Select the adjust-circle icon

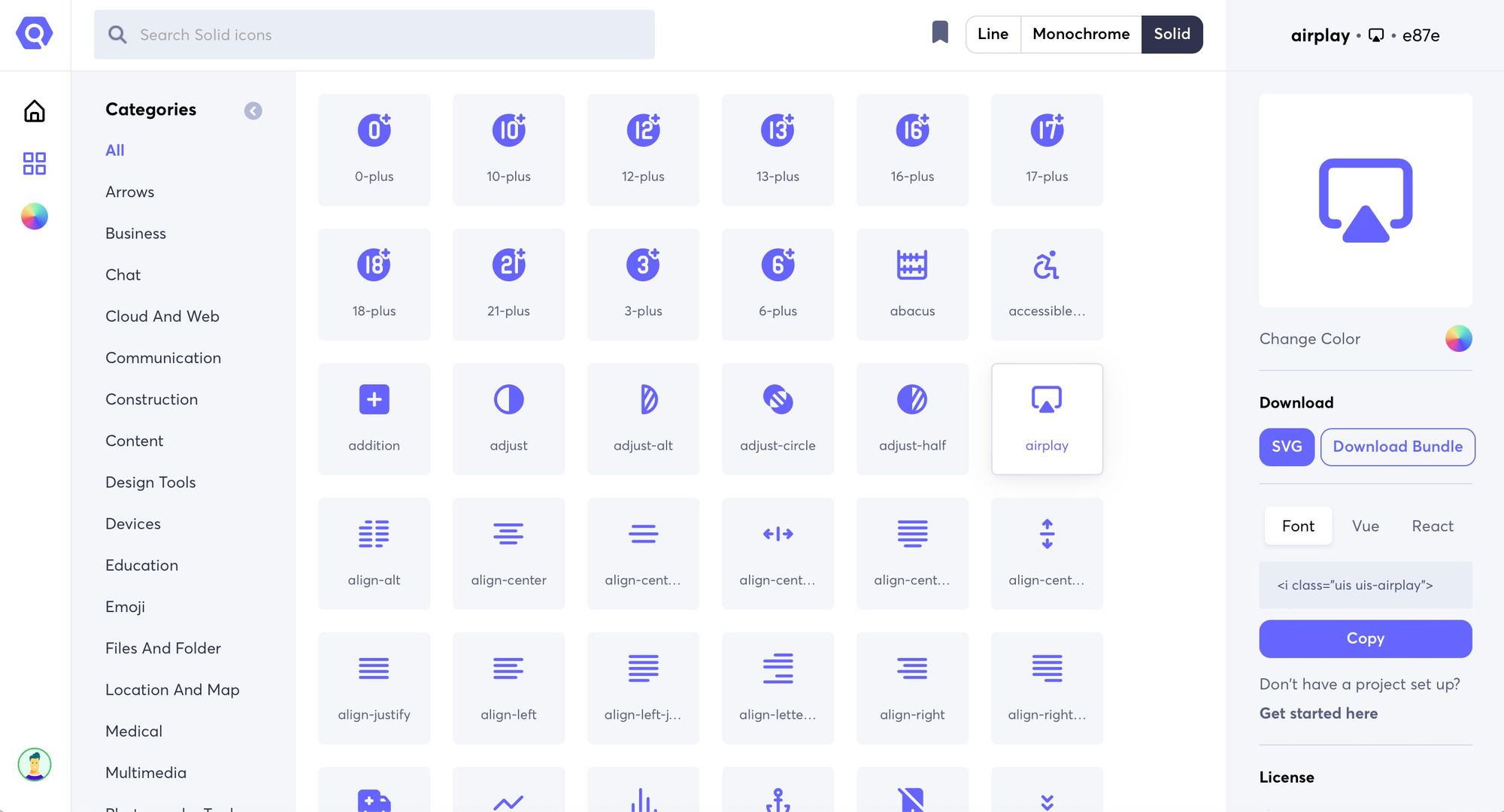tap(778, 419)
